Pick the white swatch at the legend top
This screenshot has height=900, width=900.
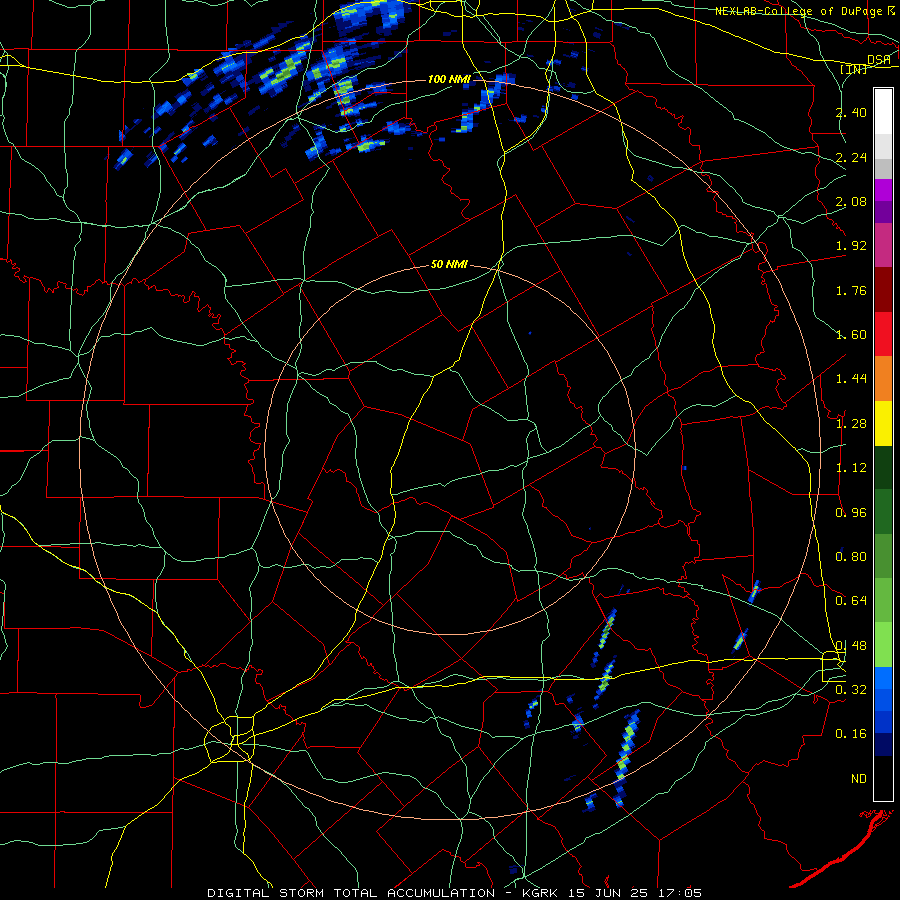coord(883,111)
